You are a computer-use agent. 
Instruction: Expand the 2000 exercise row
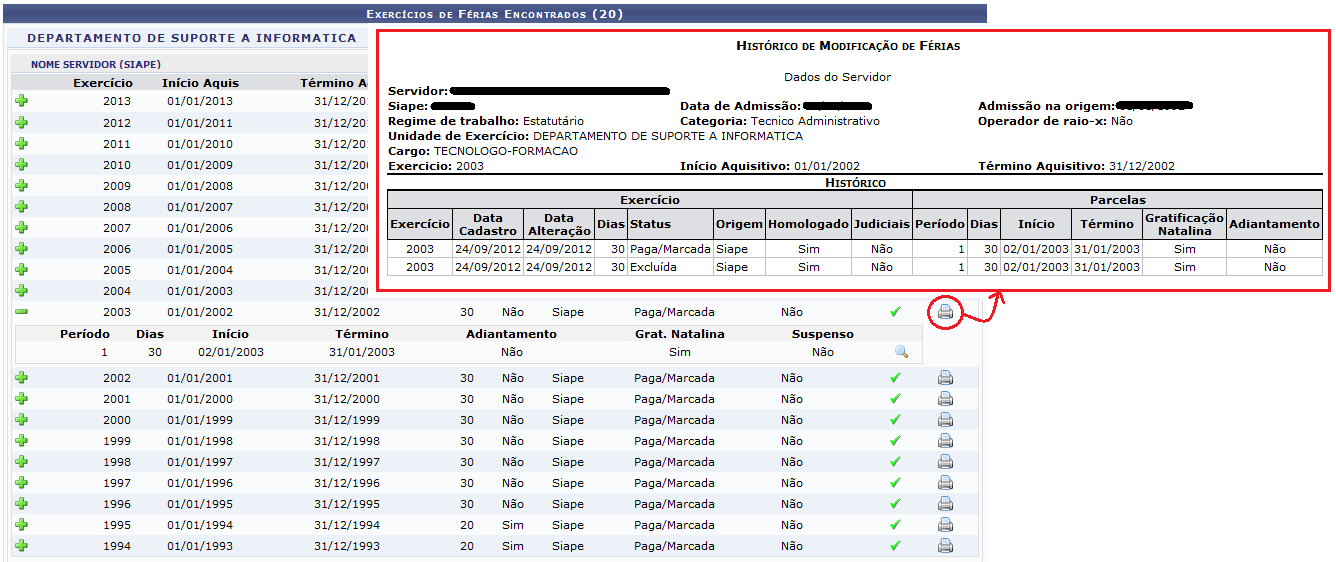pyautogui.click(x=21, y=419)
